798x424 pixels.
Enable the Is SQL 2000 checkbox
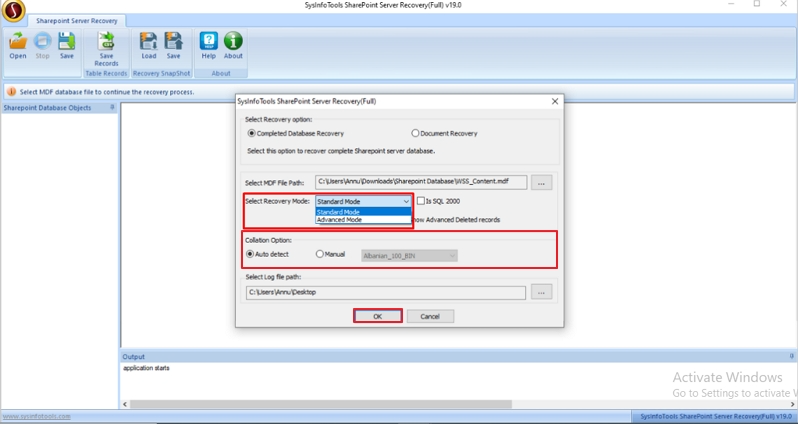(x=420, y=201)
